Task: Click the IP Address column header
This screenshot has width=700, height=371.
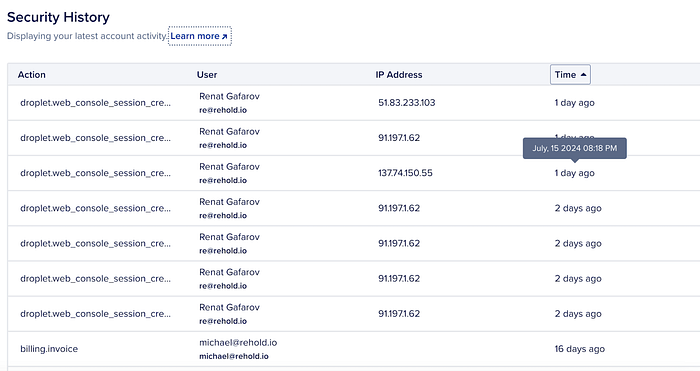Action: [399, 75]
